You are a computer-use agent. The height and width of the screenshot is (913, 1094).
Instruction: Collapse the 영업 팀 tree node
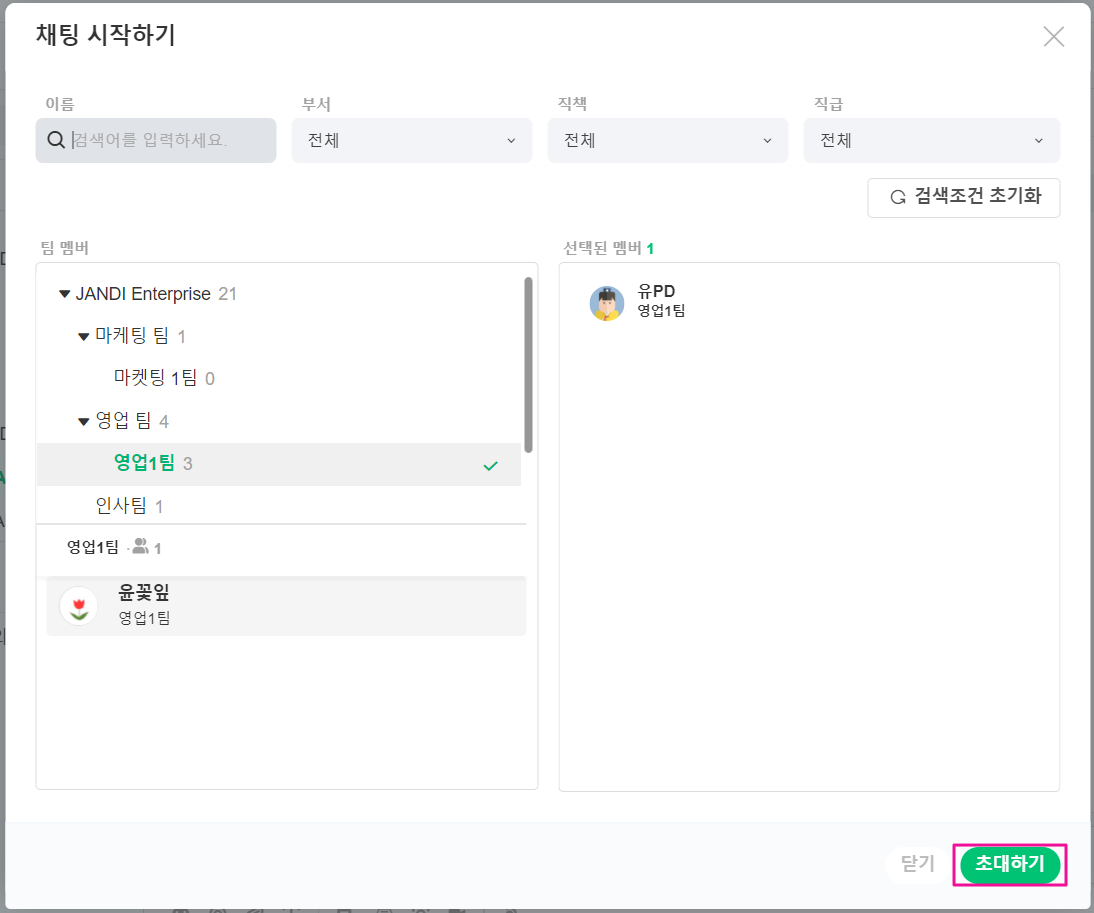(84, 422)
